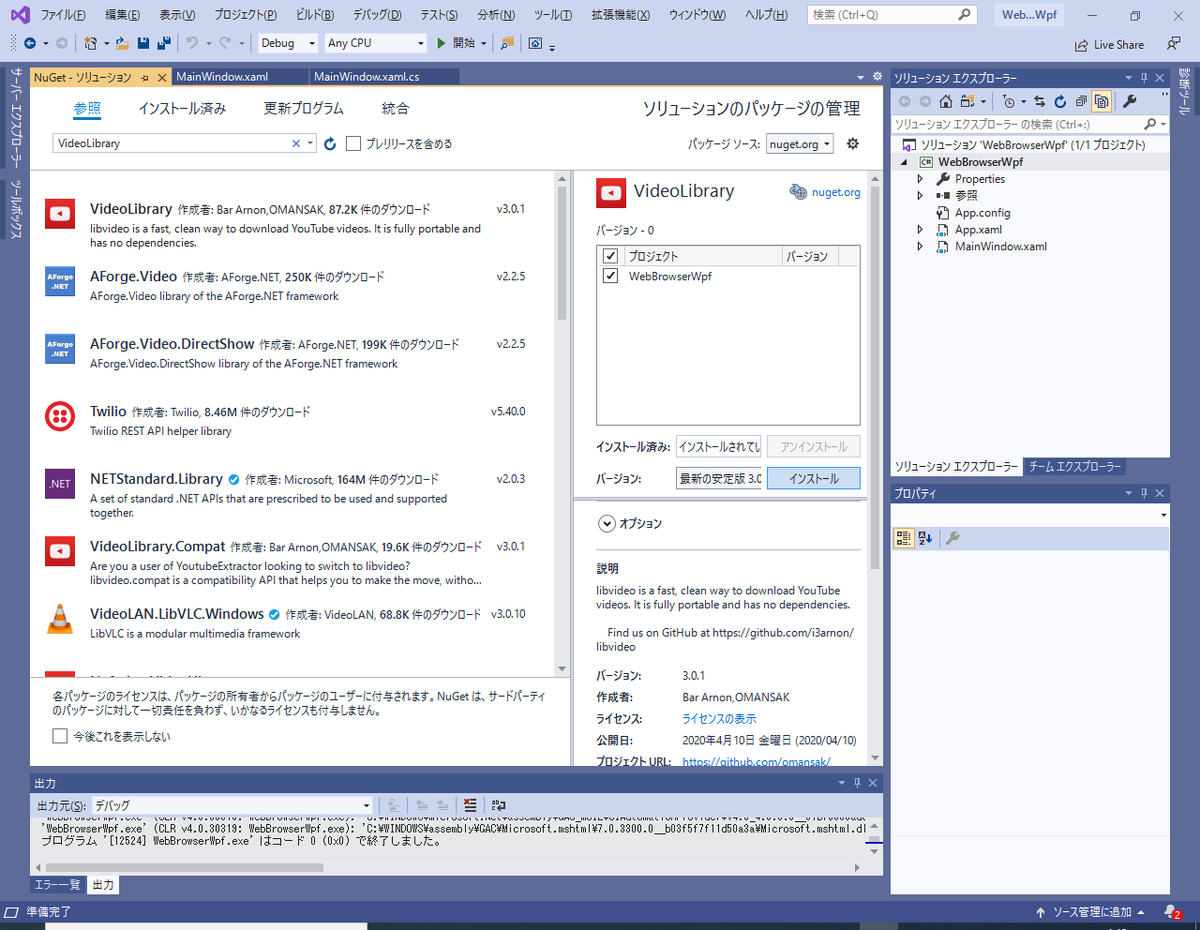Open the ライセンスの表示 link
Image resolution: width=1200 pixels, height=930 pixels.
click(719, 719)
